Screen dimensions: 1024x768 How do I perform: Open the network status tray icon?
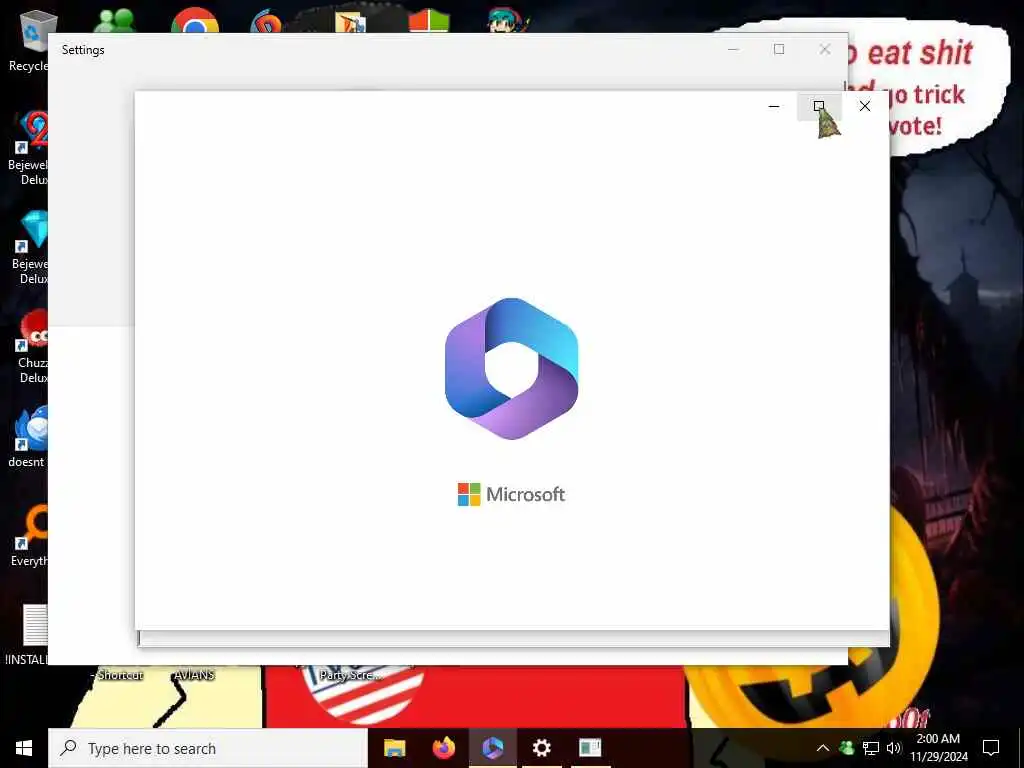point(871,748)
